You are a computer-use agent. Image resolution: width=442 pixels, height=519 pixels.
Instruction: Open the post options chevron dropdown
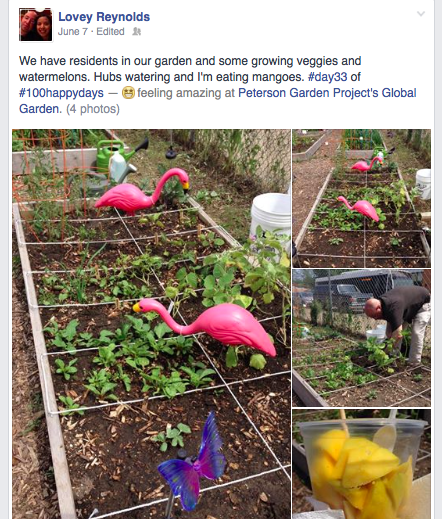tap(421, 14)
